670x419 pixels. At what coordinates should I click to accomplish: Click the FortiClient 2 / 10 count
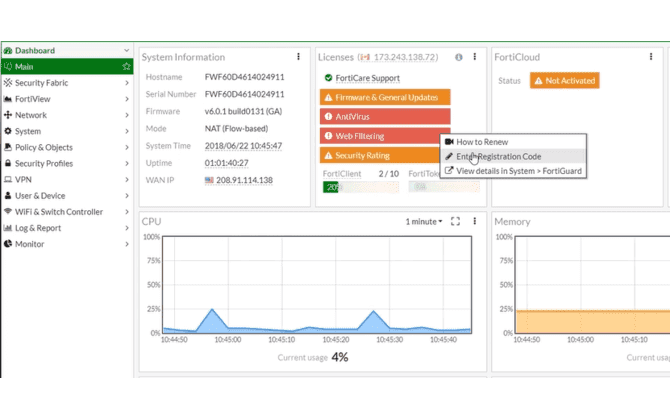click(x=388, y=174)
